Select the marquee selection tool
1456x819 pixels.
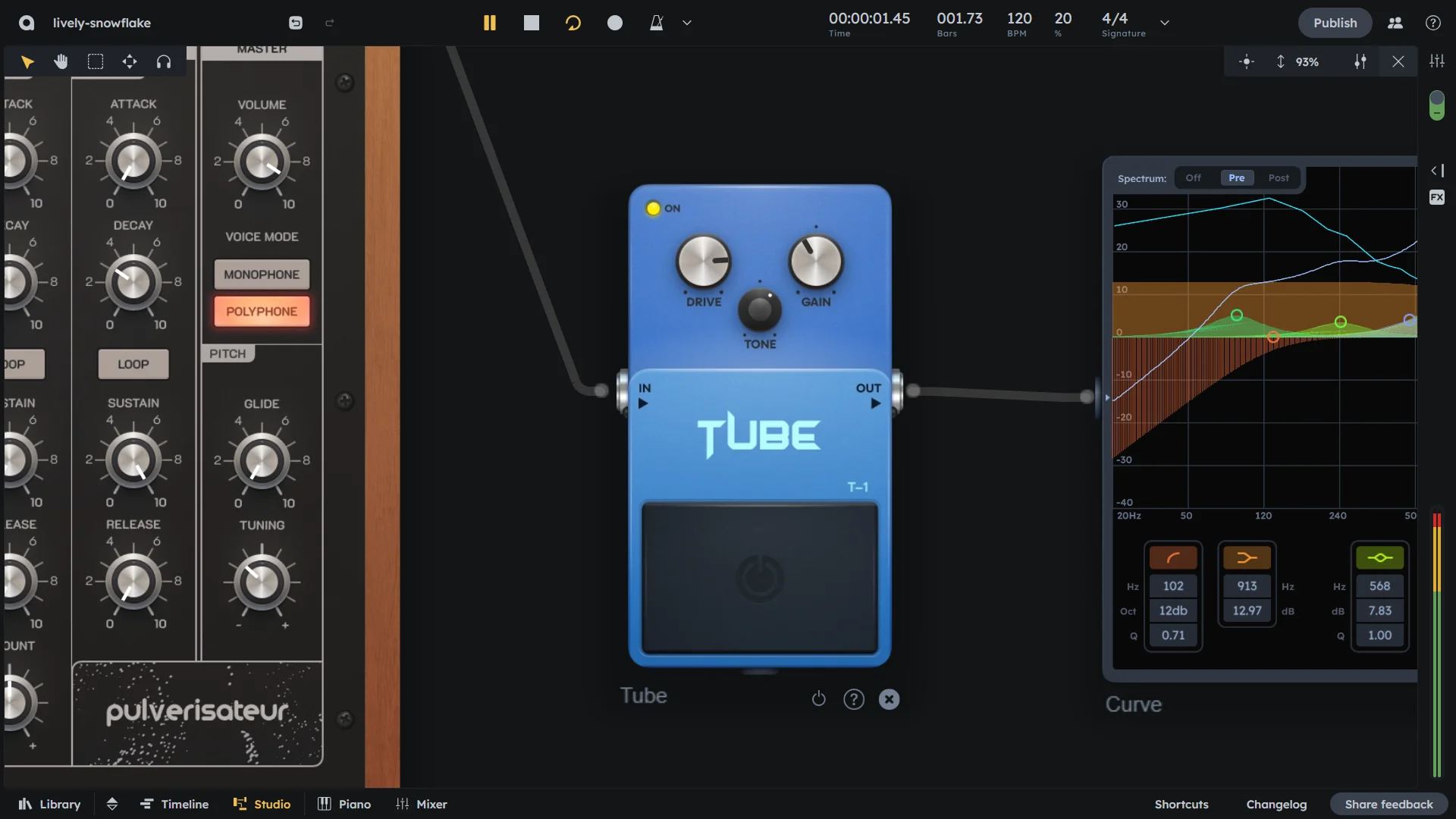(95, 61)
